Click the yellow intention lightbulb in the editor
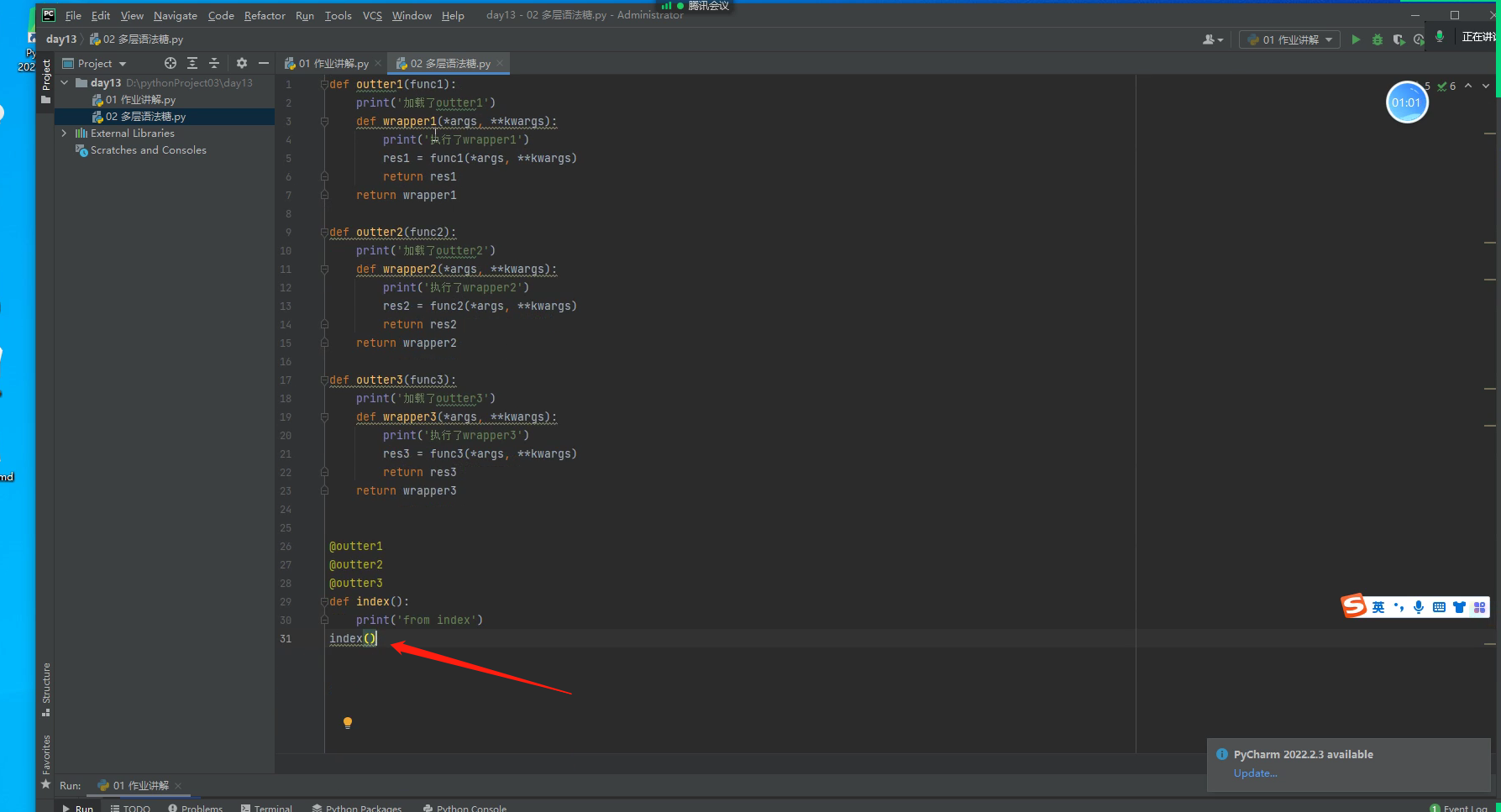 (x=348, y=722)
